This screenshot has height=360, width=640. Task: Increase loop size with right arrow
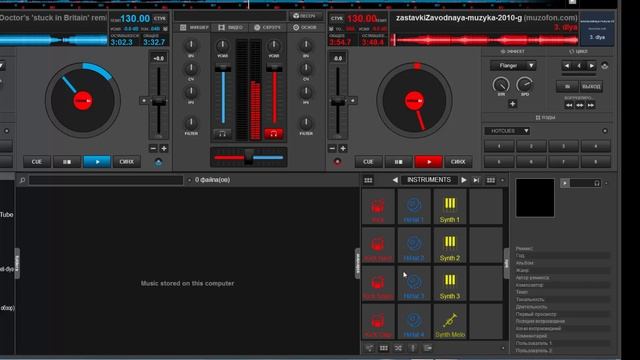[591, 66]
